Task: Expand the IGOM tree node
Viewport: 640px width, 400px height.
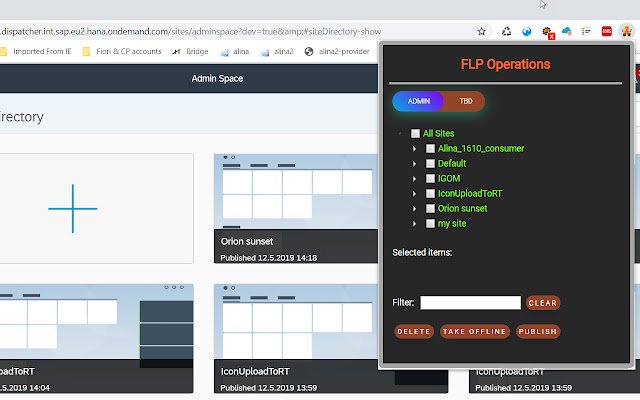Action: 414,179
